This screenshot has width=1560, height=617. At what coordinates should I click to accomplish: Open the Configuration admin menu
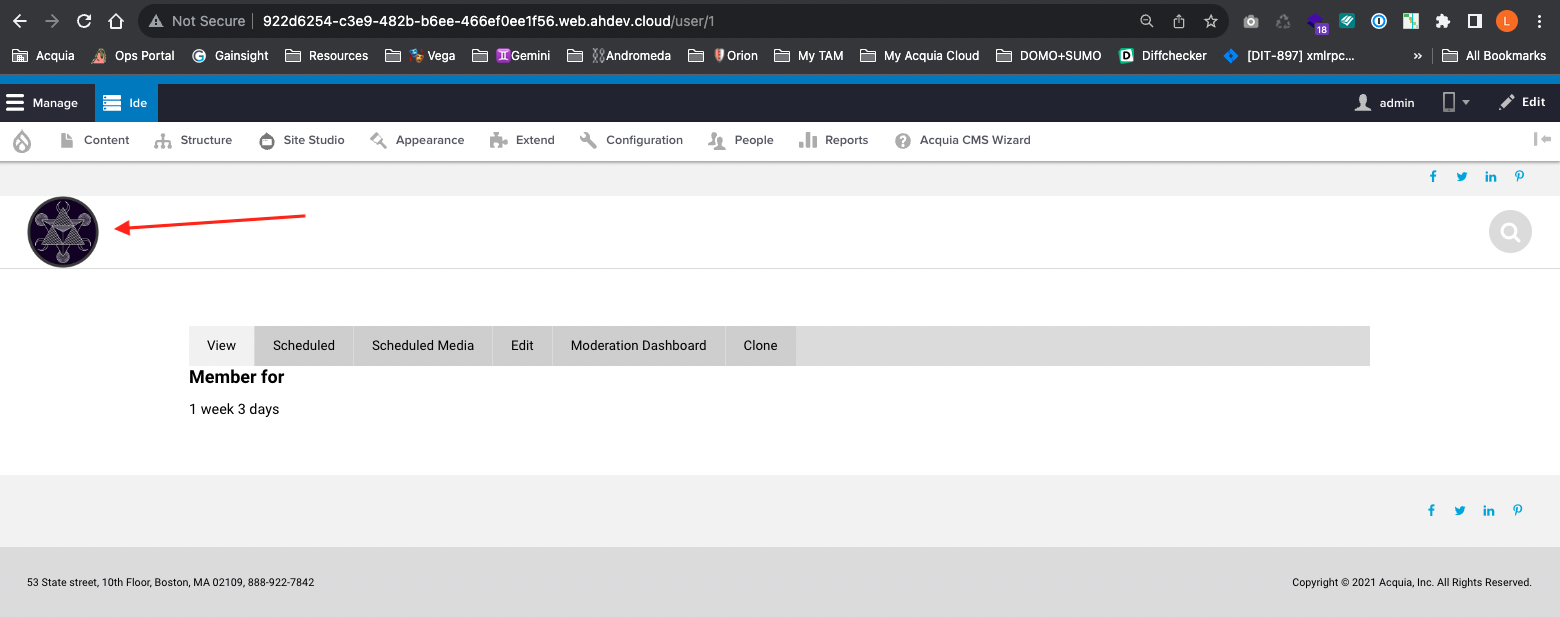coord(631,141)
